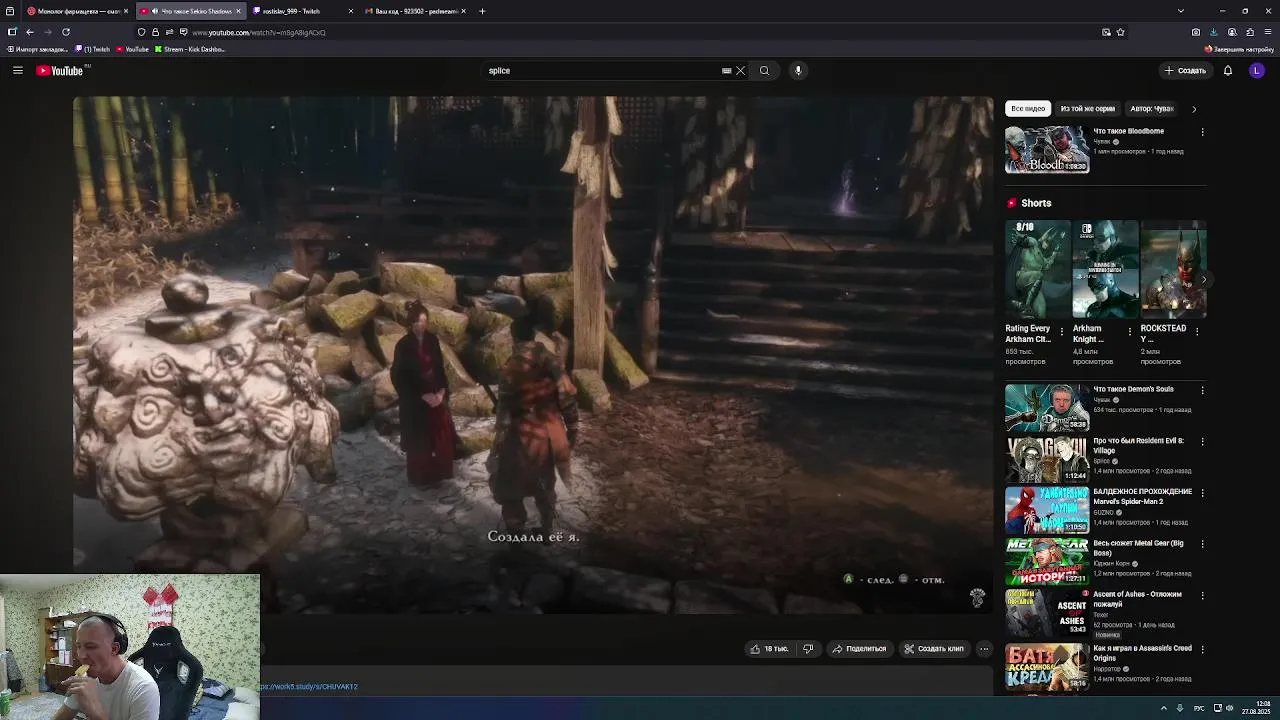Open options for 'Rating Every Arkham' short
The width and height of the screenshot is (1280, 720).
click(x=1062, y=331)
